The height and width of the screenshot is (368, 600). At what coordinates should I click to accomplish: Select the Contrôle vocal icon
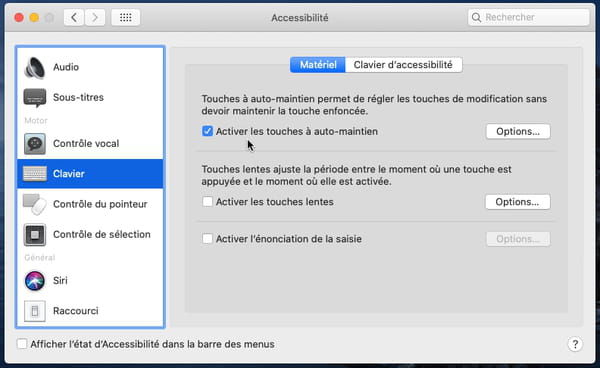(35, 143)
